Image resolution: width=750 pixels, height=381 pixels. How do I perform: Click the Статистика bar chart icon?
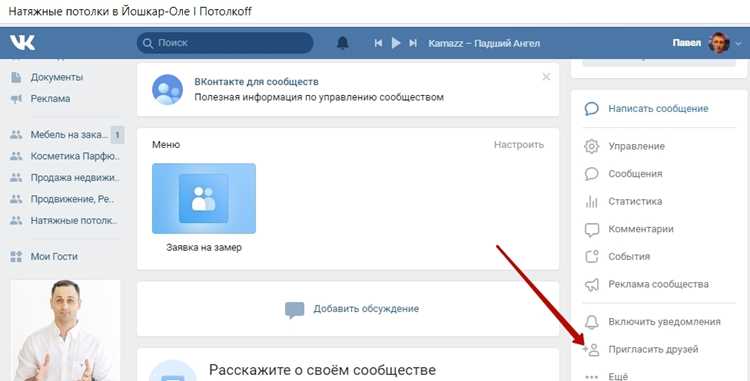click(x=592, y=201)
